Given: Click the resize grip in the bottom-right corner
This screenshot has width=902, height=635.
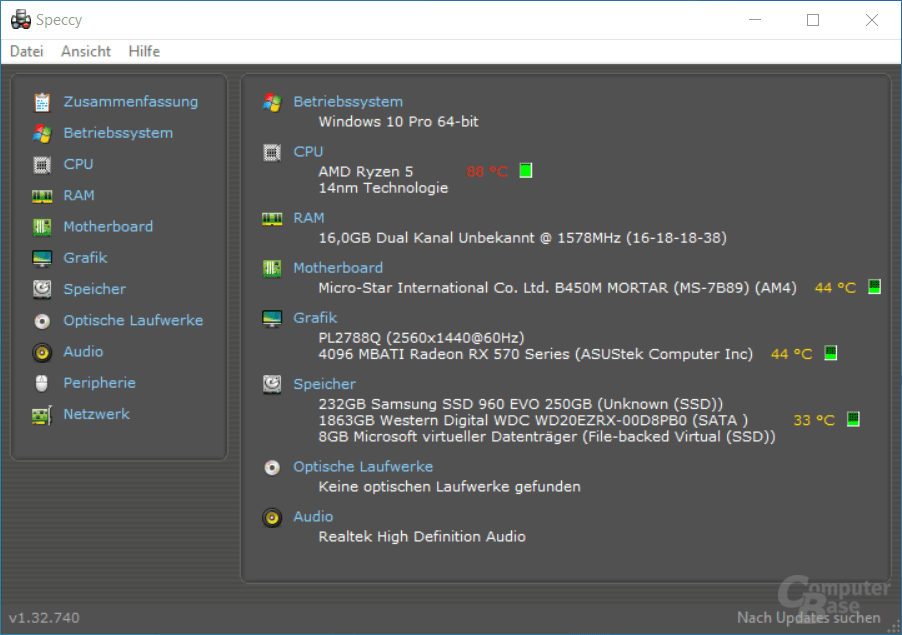Looking at the screenshot, I should (895, 628).
